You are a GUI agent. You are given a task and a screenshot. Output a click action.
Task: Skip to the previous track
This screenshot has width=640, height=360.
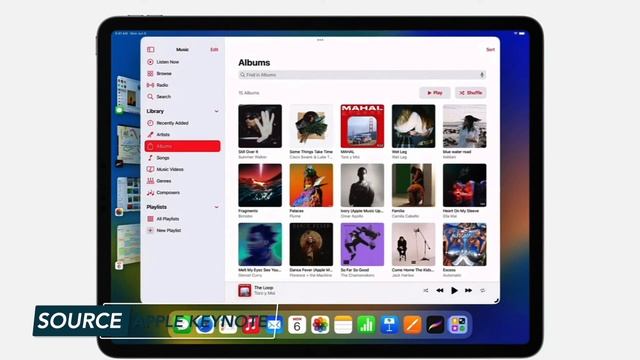pos(440,290)
